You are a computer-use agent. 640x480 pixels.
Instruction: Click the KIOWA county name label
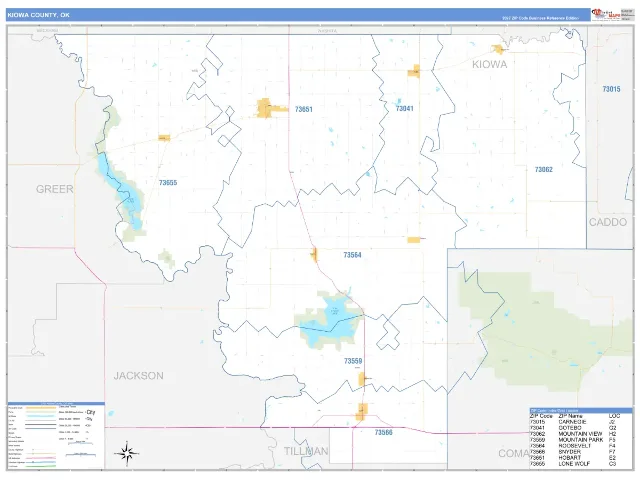[x=489, y=64]
